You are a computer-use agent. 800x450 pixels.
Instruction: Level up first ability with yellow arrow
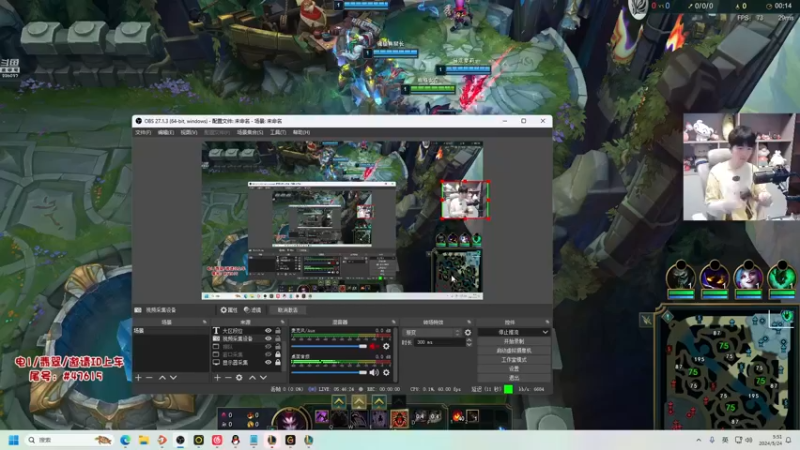point(339,402)
